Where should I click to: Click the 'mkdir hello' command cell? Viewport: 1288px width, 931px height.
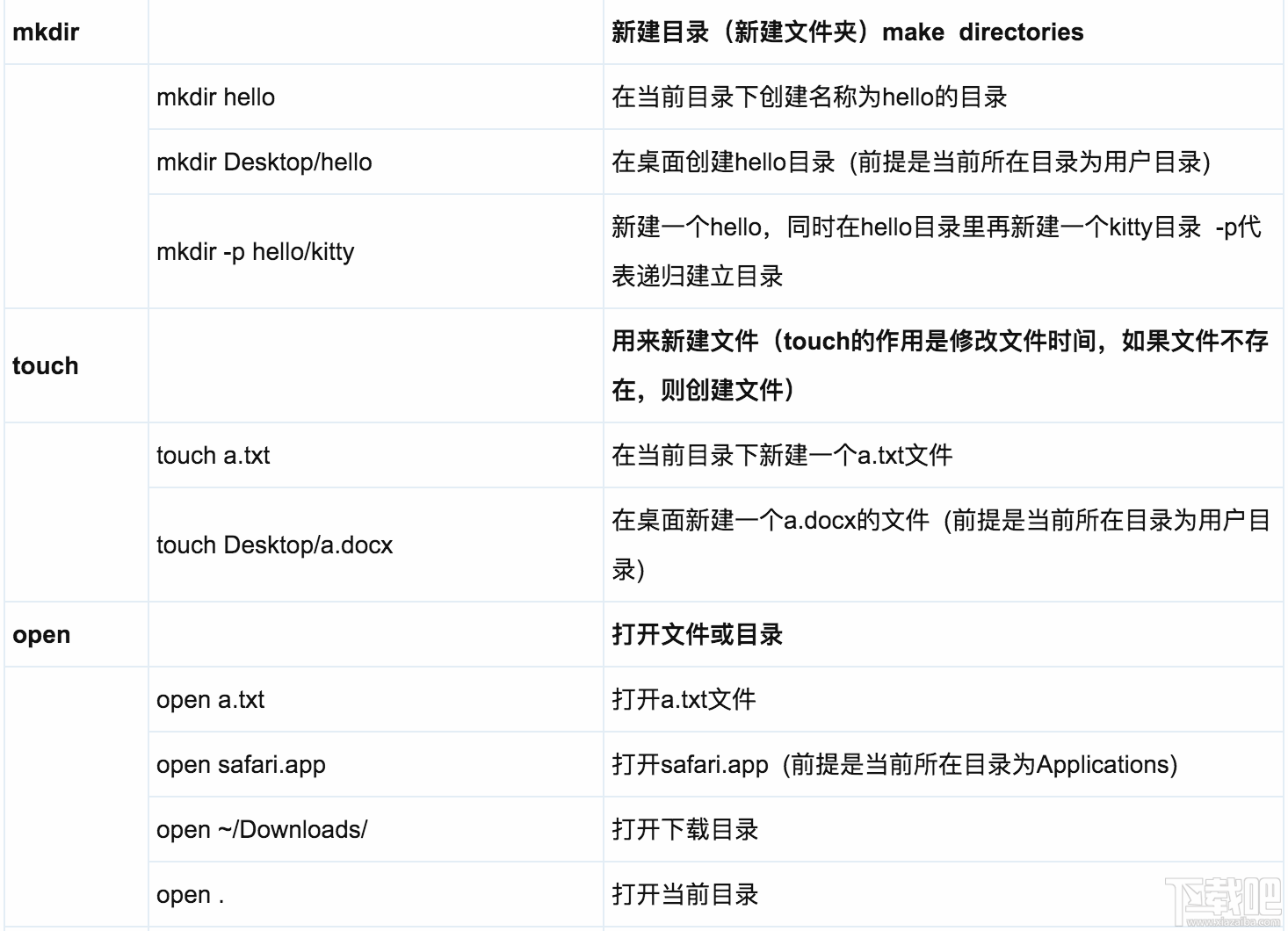[216, 97]
